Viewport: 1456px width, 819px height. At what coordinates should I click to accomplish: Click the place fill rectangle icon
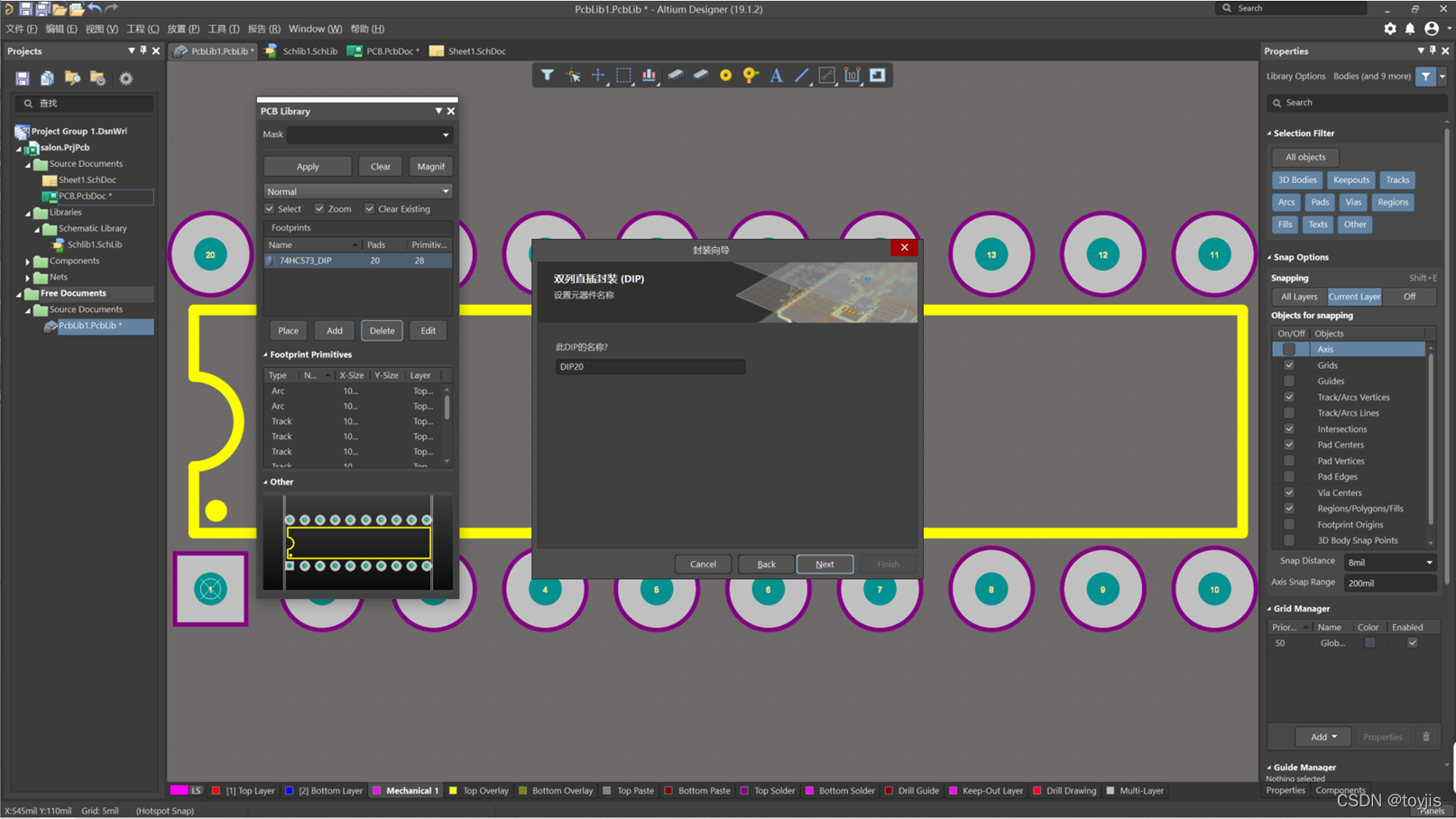pos(878,75)
